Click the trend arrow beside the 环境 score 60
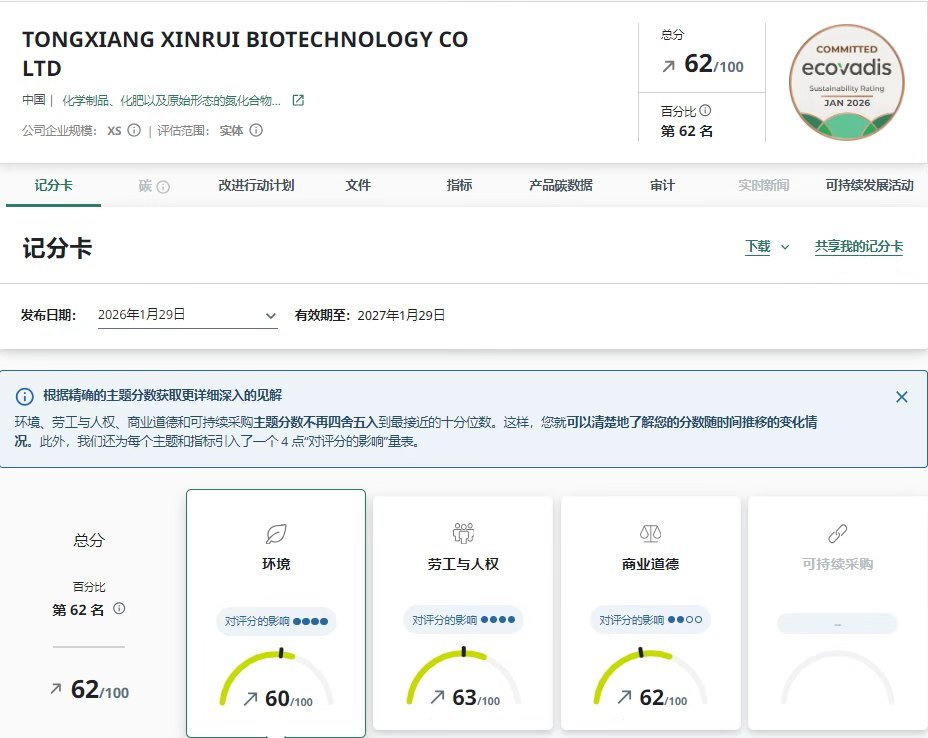928x738 pixels. click(x=250, y=699)
